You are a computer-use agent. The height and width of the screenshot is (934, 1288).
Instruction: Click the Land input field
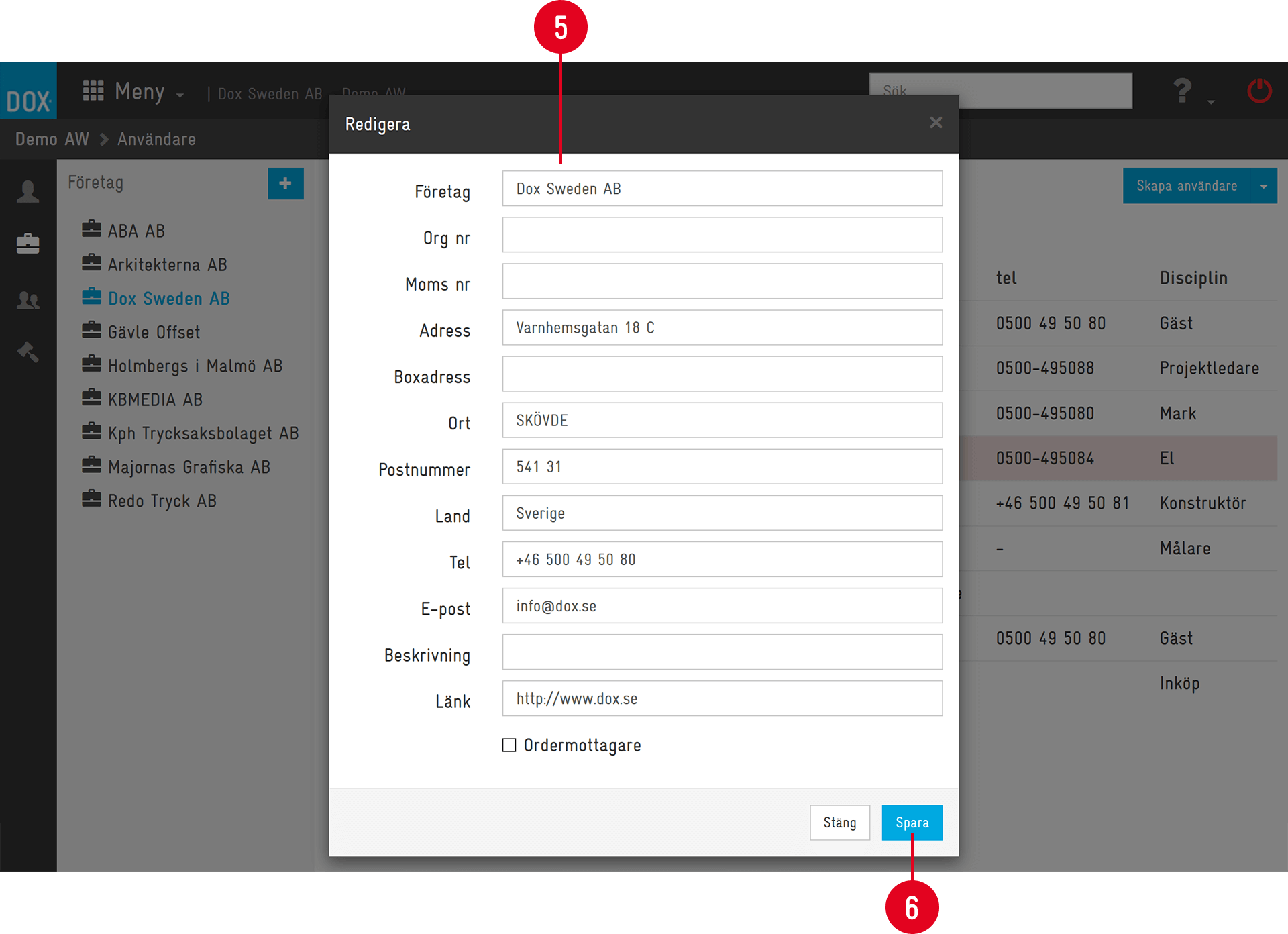click(722, 513)
